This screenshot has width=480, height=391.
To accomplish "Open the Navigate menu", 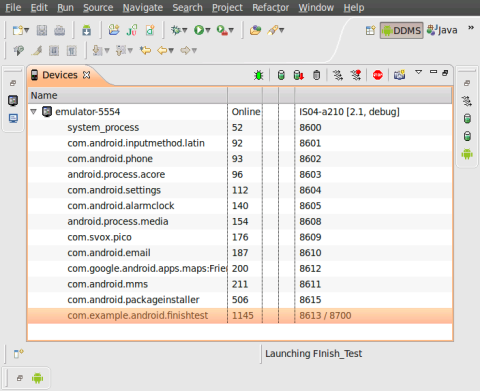I will pyautogui.click(x=143, y=7).
